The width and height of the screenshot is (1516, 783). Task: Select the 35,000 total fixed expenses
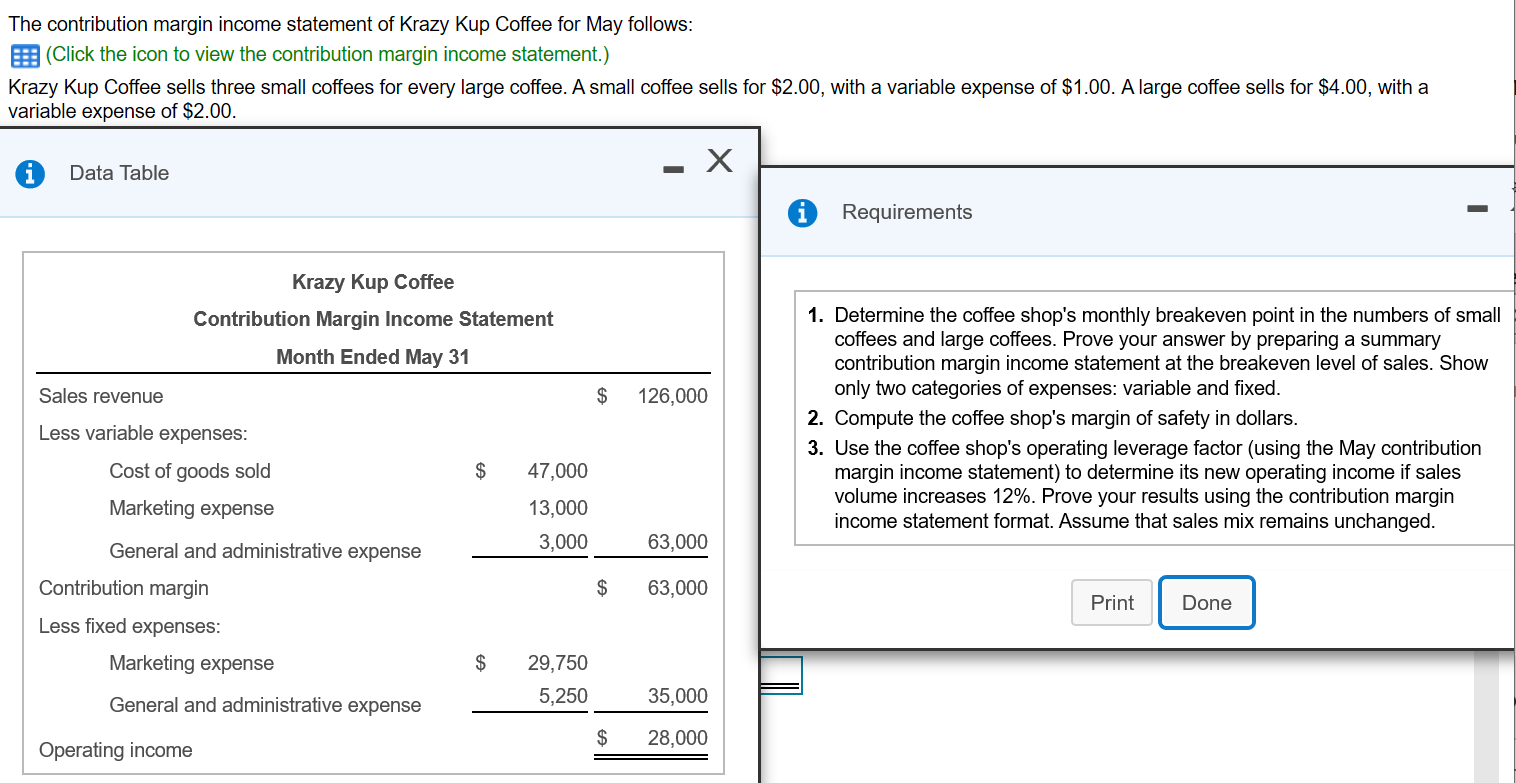coord(677,696)
